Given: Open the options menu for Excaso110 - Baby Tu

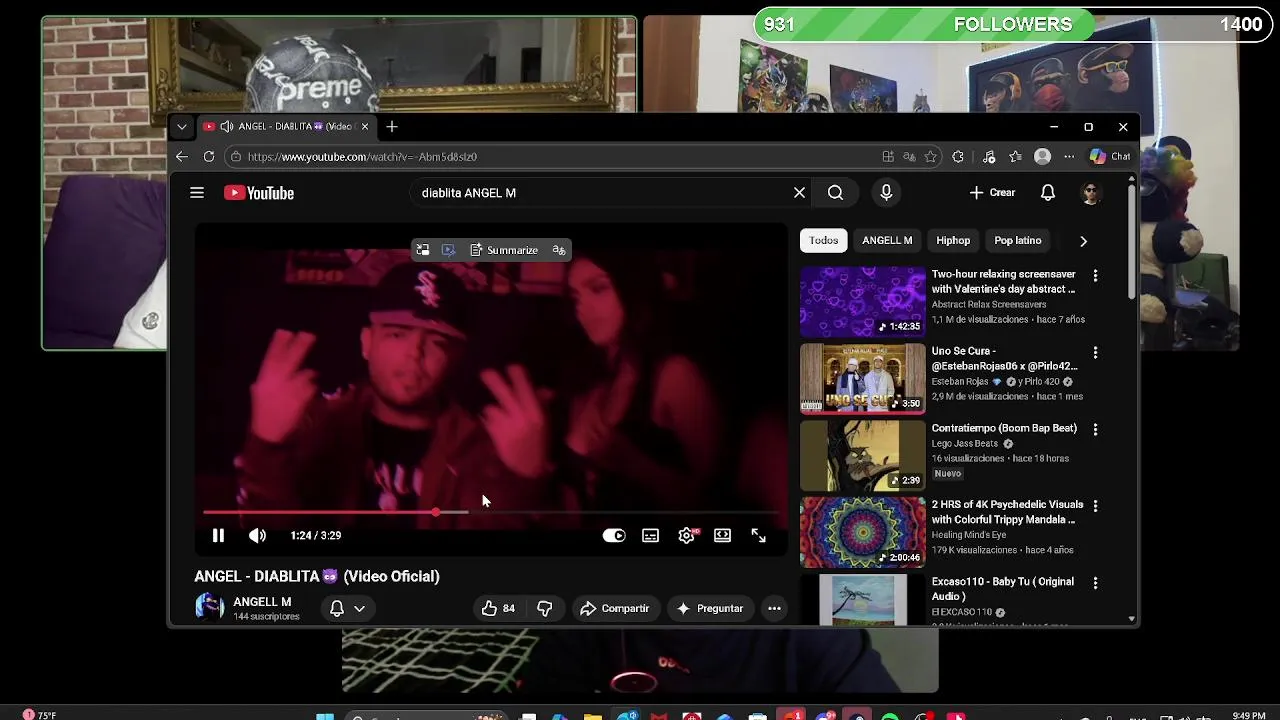Looking at the screenshot, I should pos(1095,582).
